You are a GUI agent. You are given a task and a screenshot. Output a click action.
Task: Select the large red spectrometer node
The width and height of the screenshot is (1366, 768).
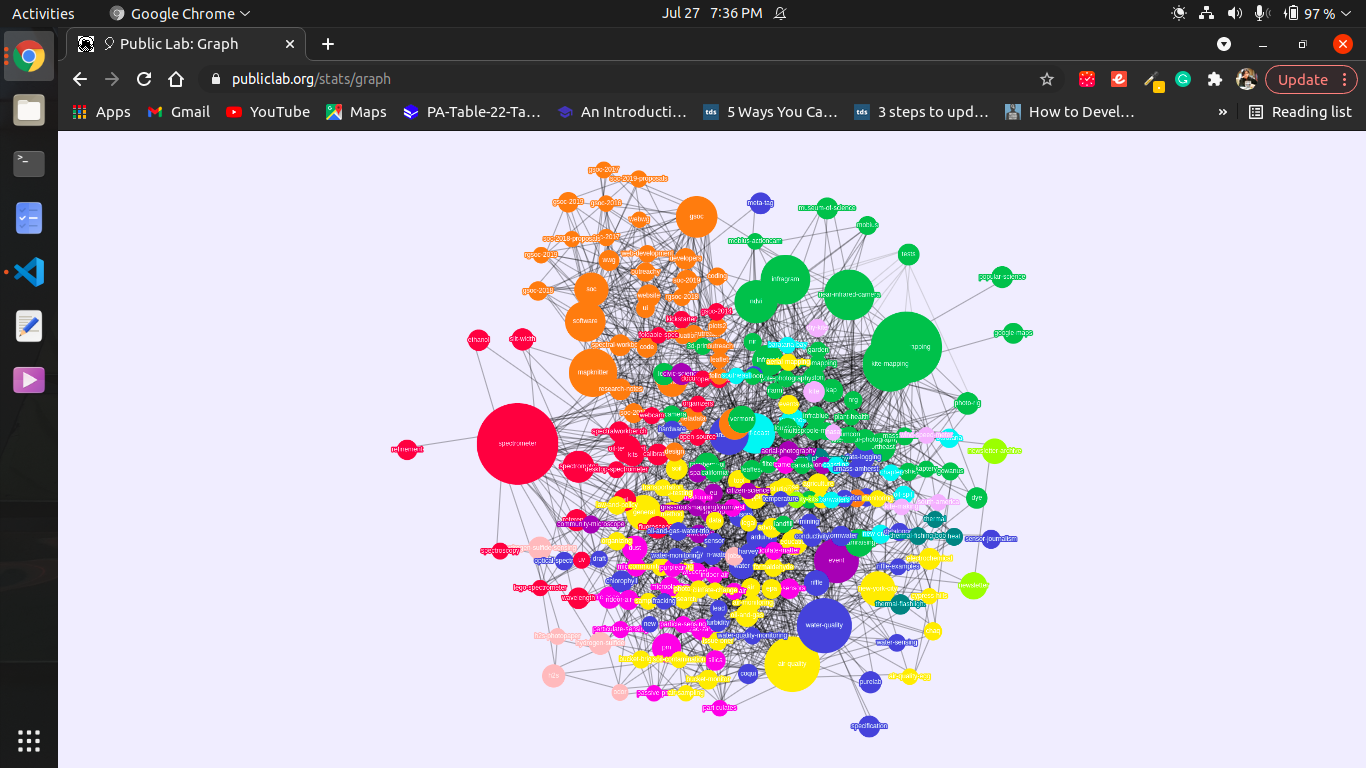click(x=517, y=443)
